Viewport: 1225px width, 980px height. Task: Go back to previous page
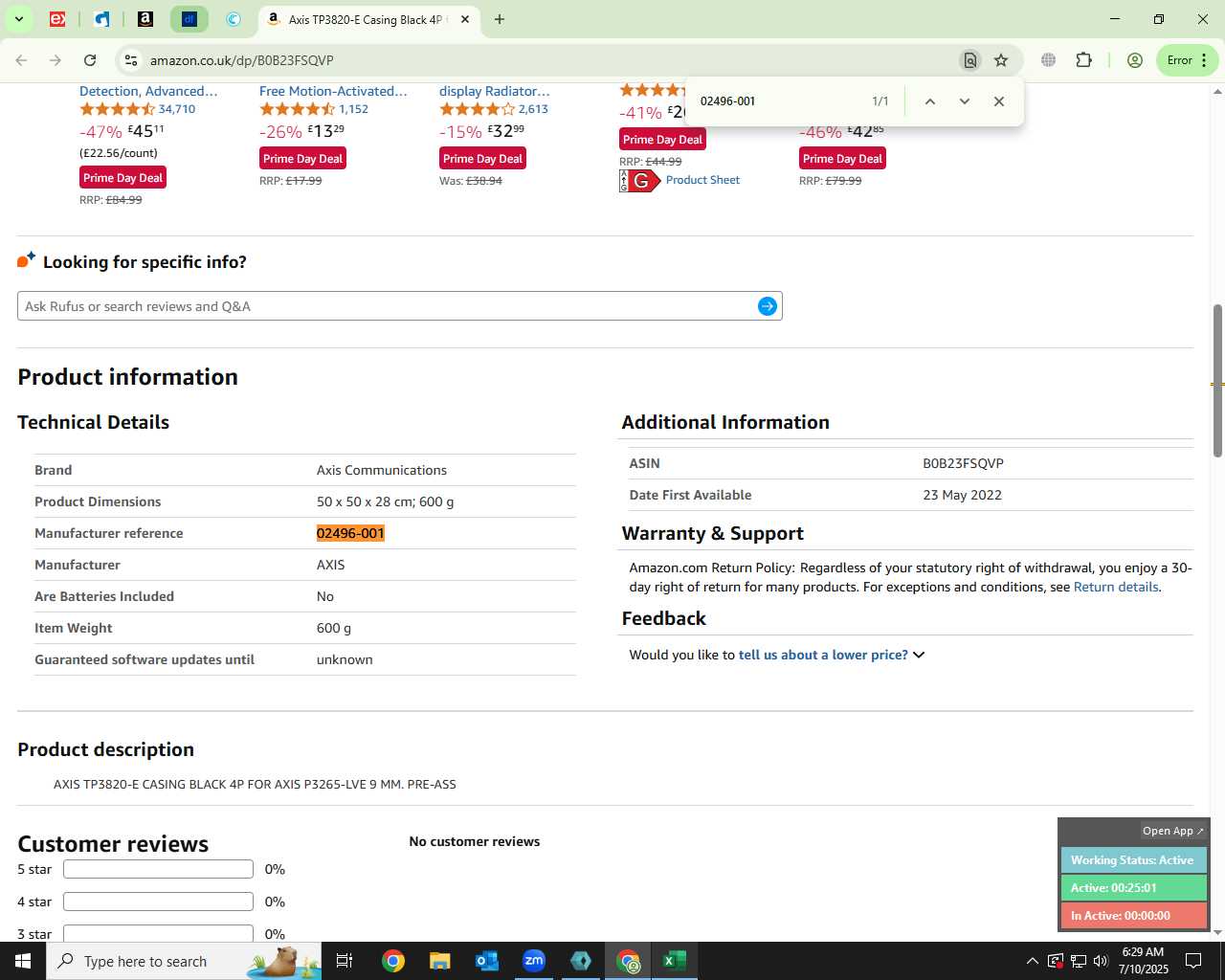click(21, 60)
